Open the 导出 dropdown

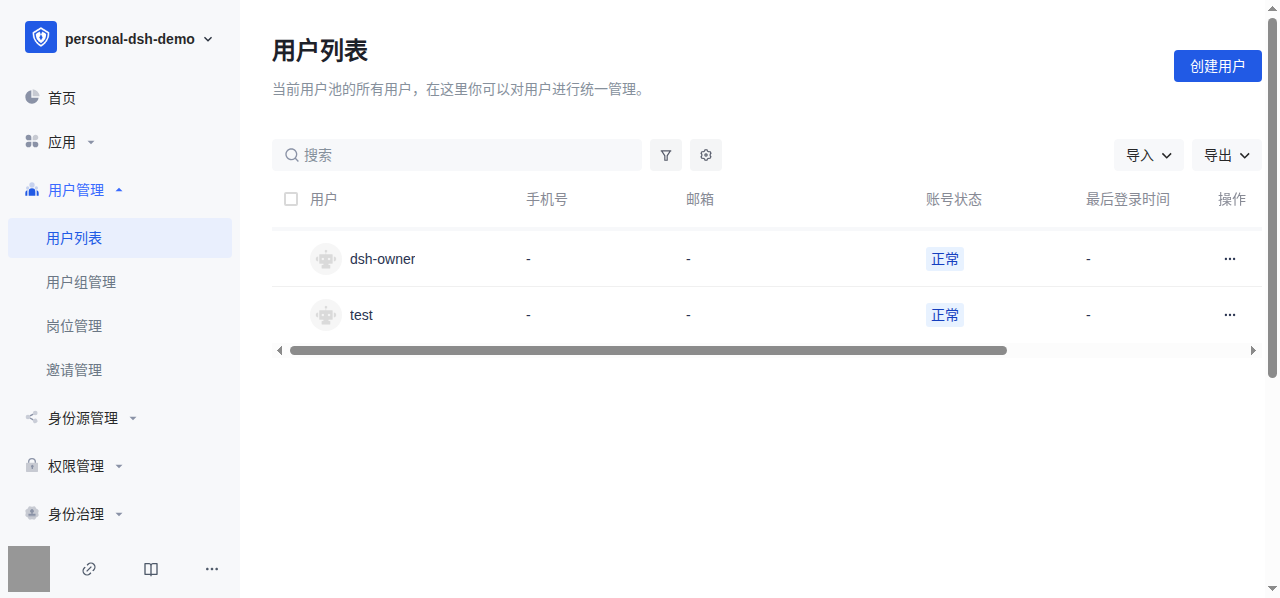pyautogui.click(x=1227, y=155)
